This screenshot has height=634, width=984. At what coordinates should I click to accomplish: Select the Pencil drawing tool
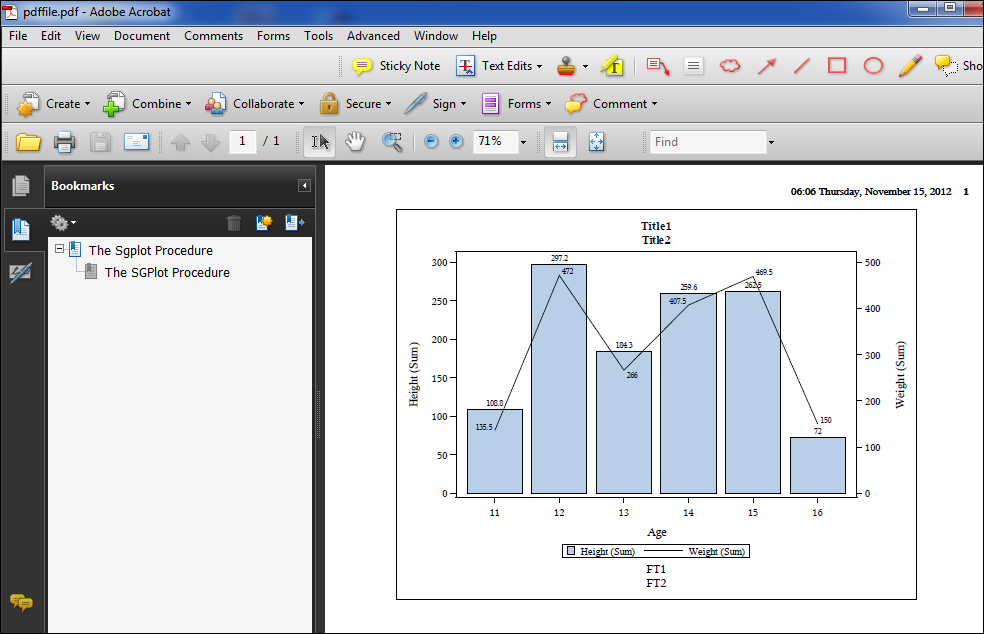pos(909,66)
